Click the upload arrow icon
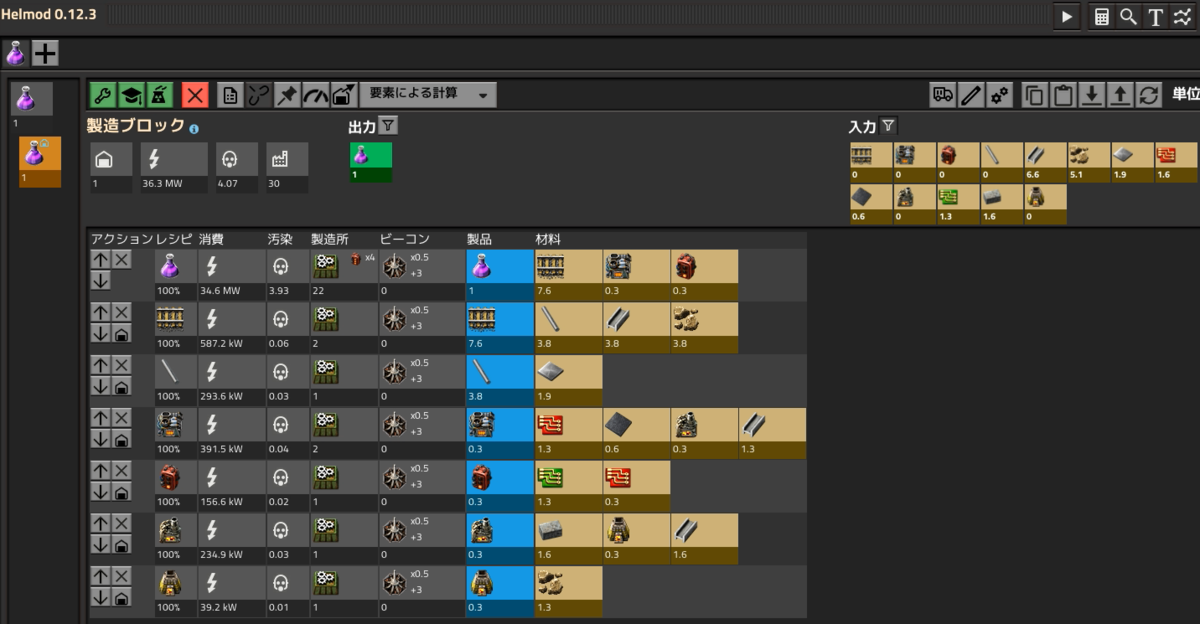 [1120, 95]
